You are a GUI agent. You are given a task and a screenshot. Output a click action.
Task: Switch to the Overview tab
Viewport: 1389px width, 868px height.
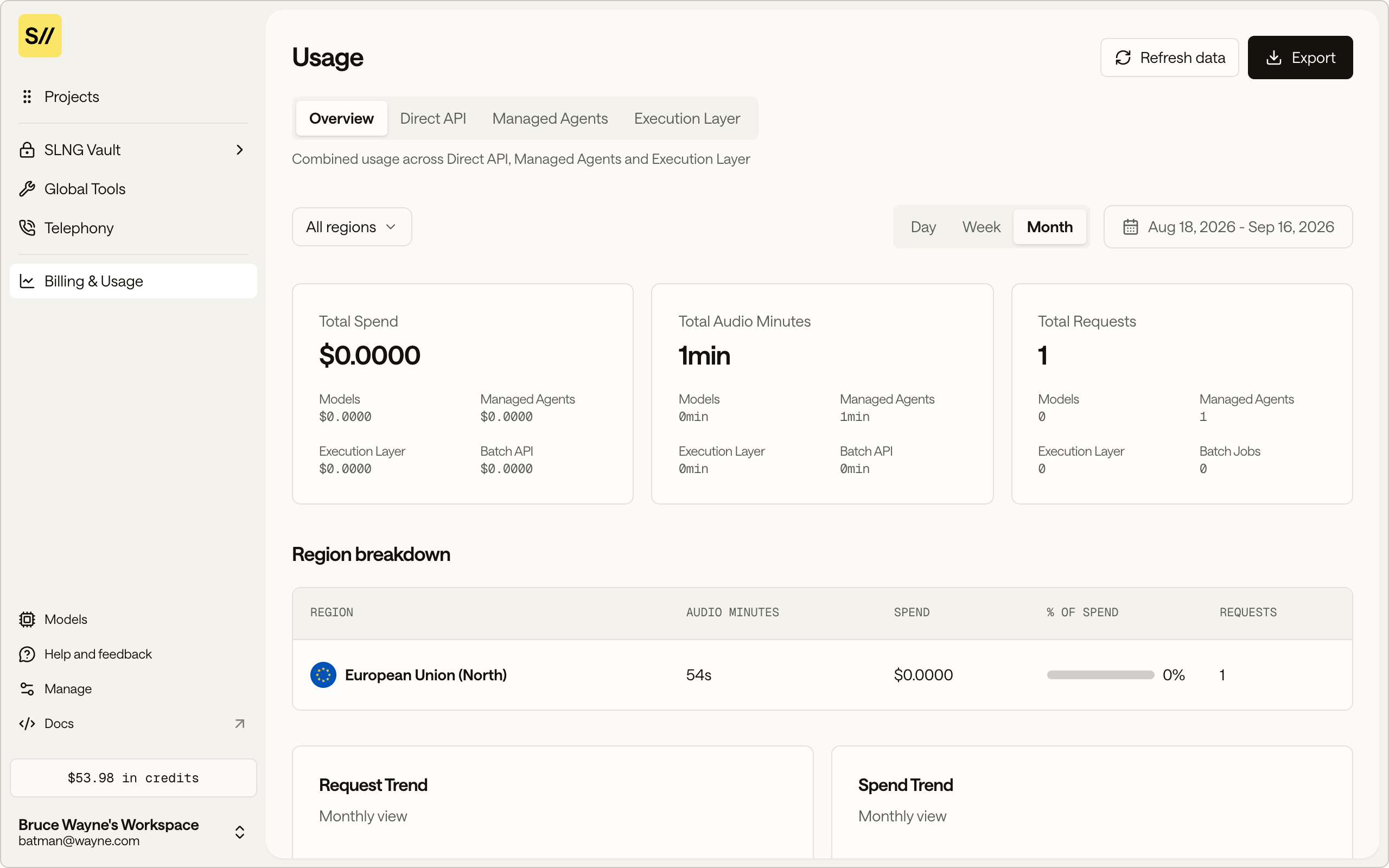341,118
